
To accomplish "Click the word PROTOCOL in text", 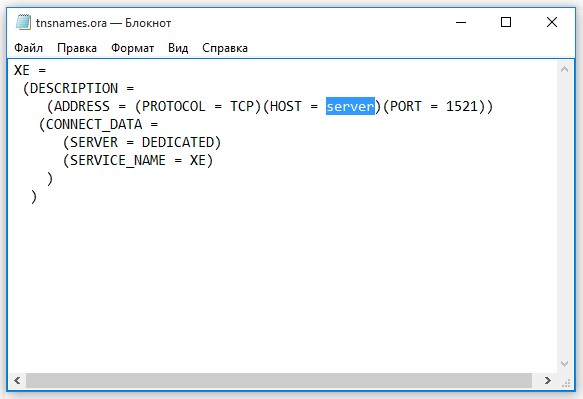I will point(174,106).
